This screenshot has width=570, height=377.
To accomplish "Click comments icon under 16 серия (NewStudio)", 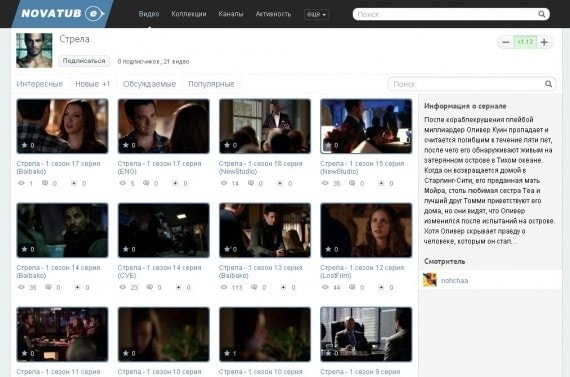I will 251,183.
